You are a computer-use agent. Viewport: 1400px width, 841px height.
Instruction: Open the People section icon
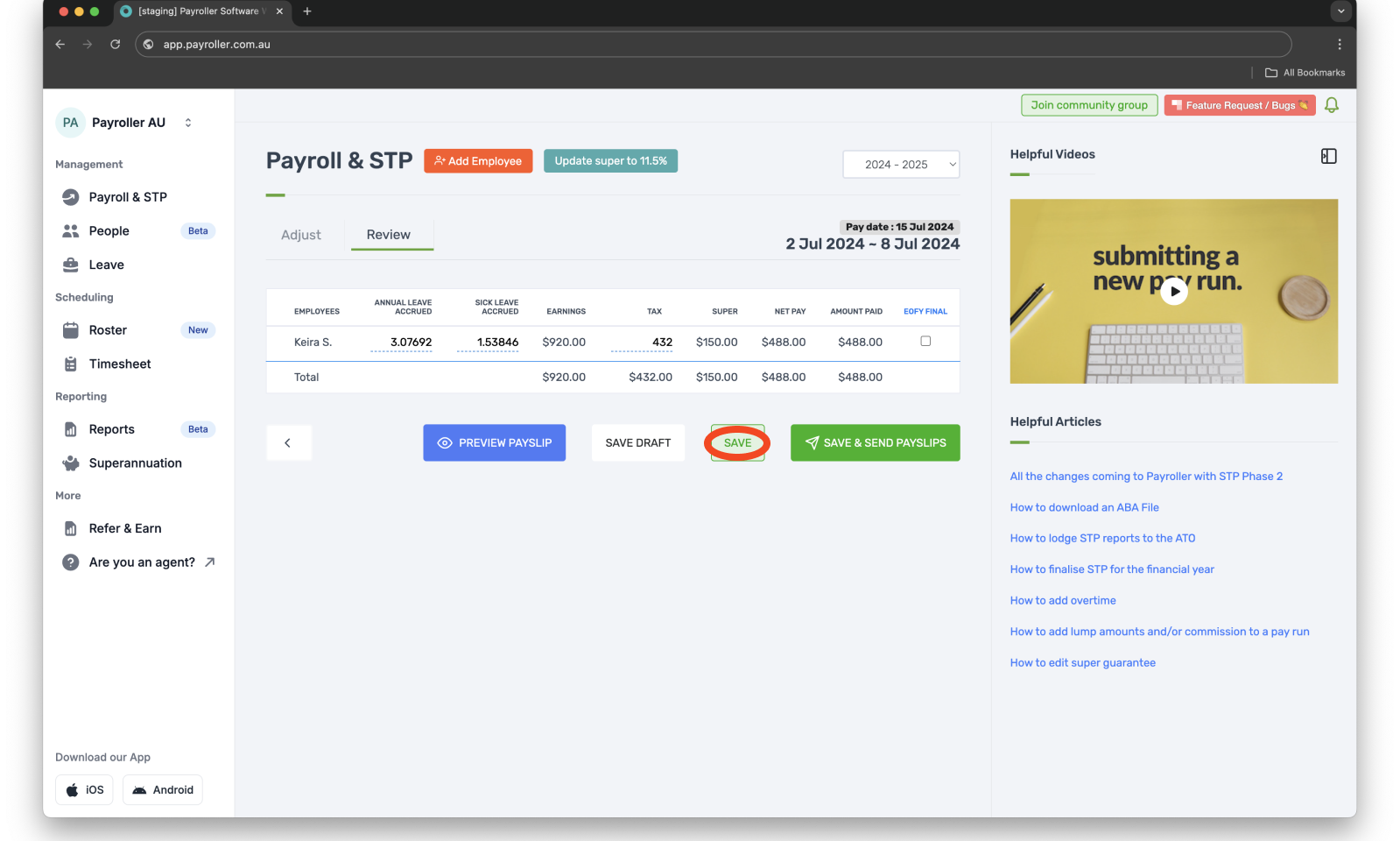click(x=71, y=231)
